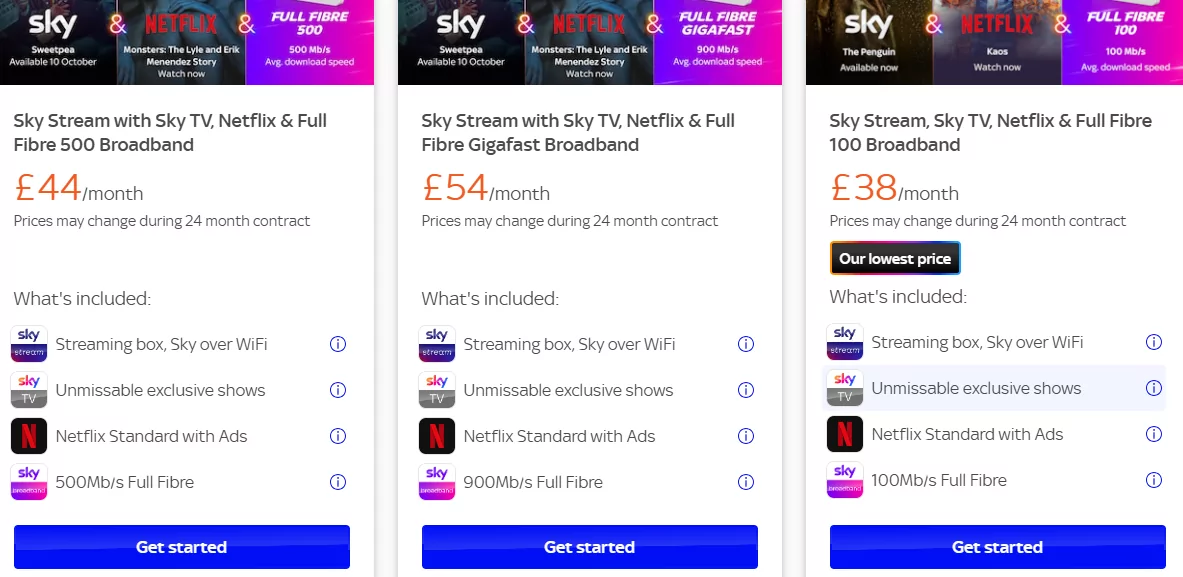Open Full Fibre 100 Broadband package title
This screenshot has width=1183, height=577.
[990, 133]
